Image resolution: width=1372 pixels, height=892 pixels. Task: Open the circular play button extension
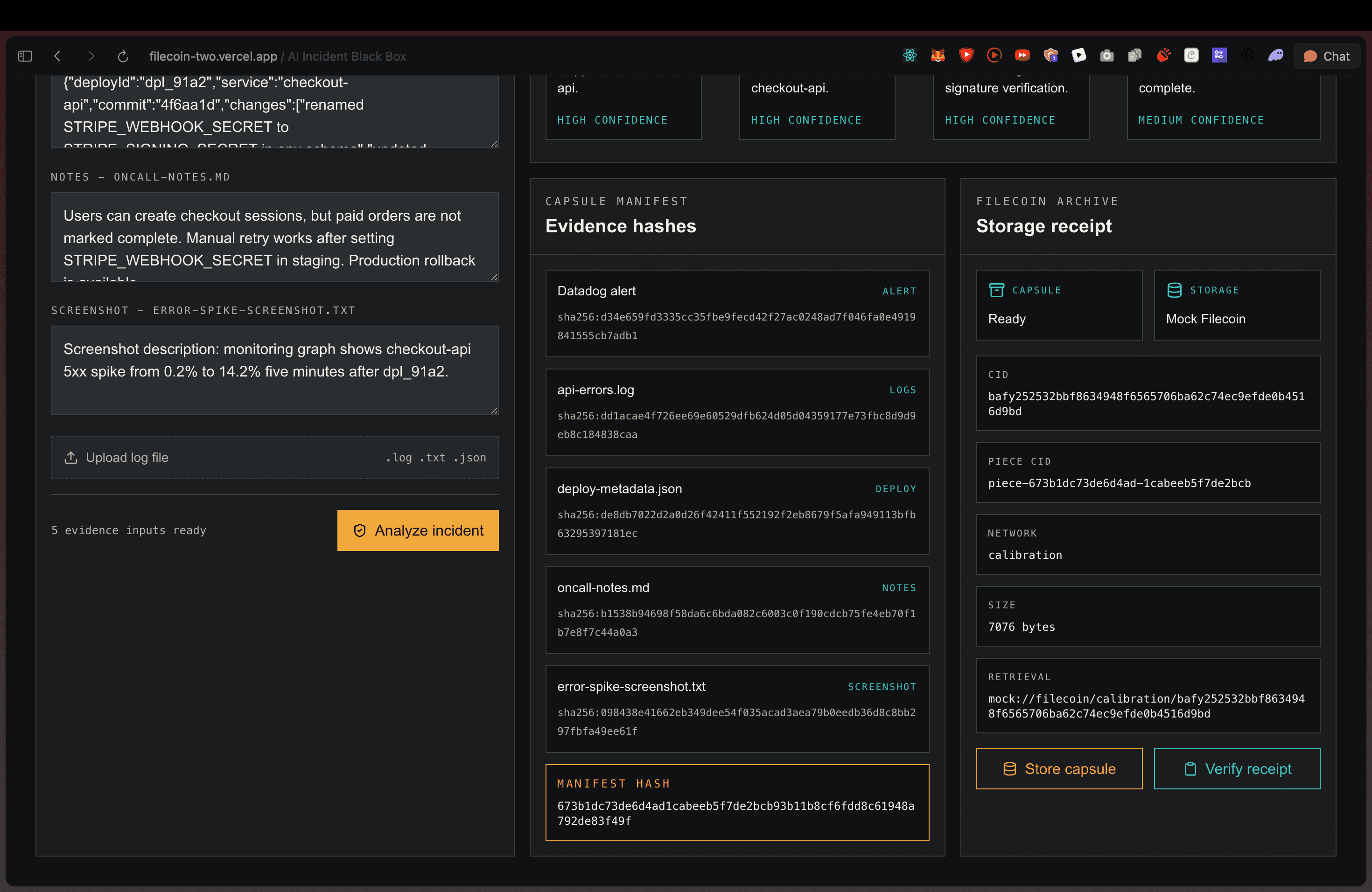click(x=994, y=56)
